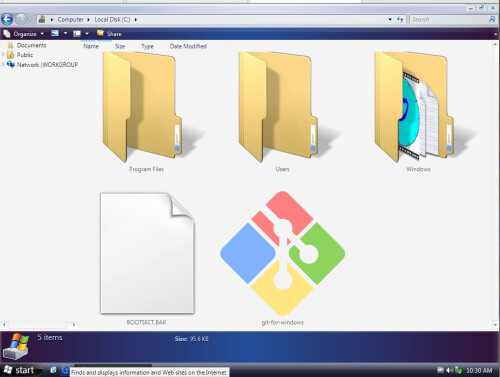Click the volume speaker tray icon
The image size is (500, 377).
pos(450,370)
